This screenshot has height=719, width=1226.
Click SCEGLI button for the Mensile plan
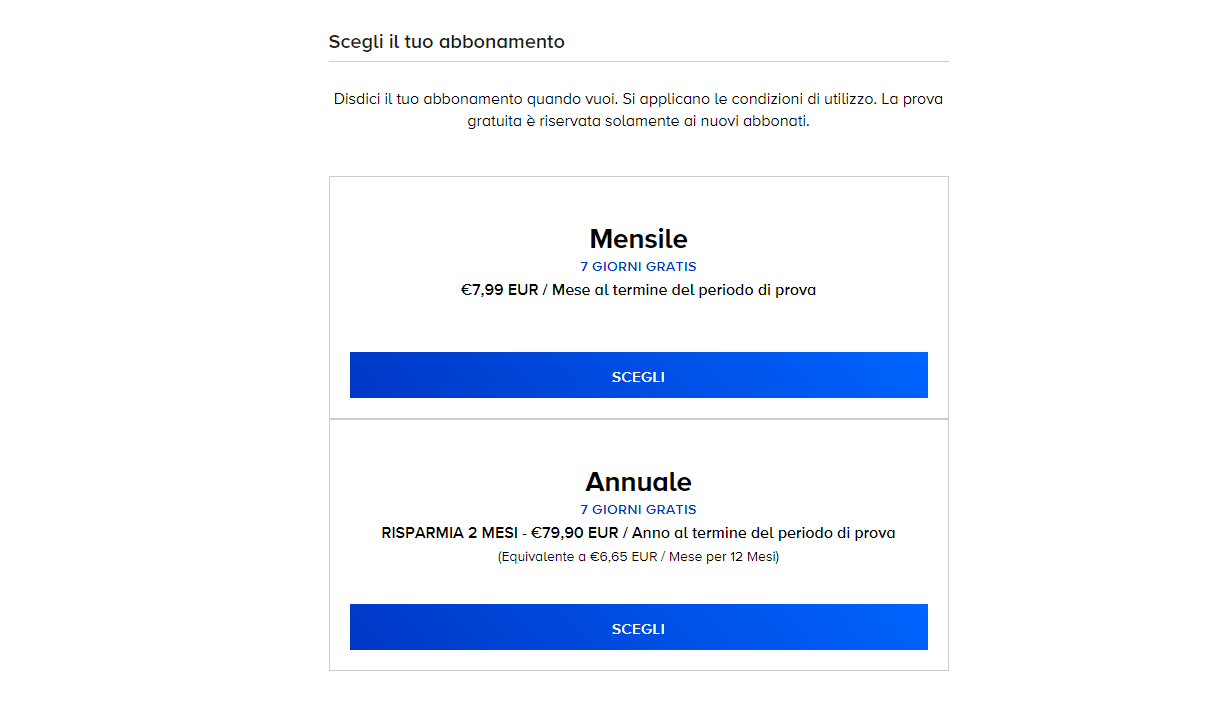(x=638, y=376)
